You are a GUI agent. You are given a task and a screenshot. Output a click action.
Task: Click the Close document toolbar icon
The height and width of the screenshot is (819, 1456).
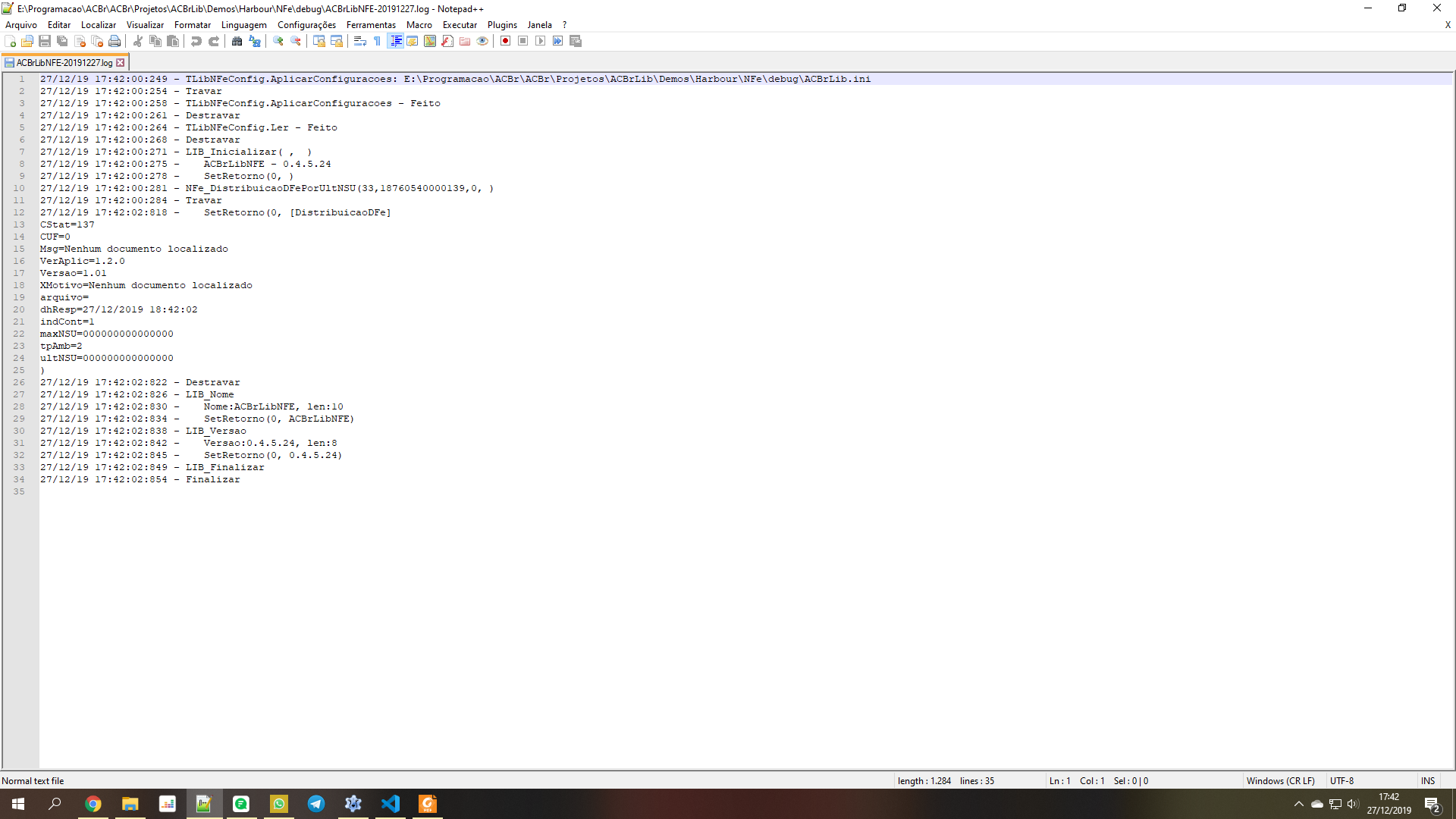pyautogui.click(x=80, y=41)
